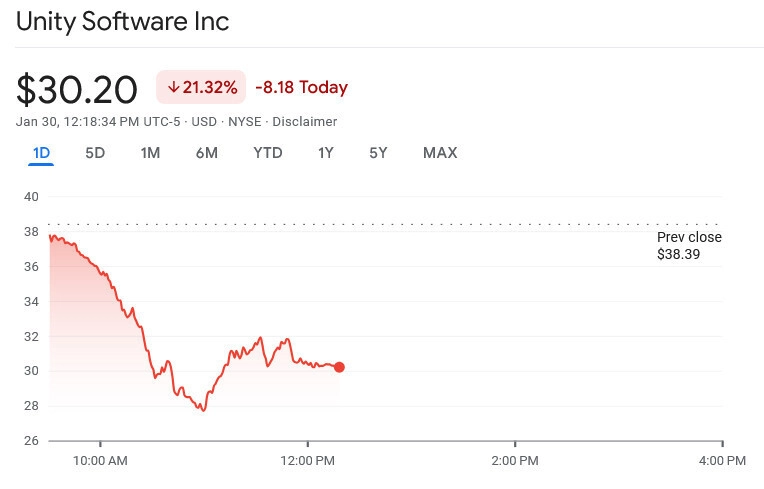This screenshot has width=764, height=489.
Task: Click the chart's lowest dip near 11 AM
Action: point(203,410)
